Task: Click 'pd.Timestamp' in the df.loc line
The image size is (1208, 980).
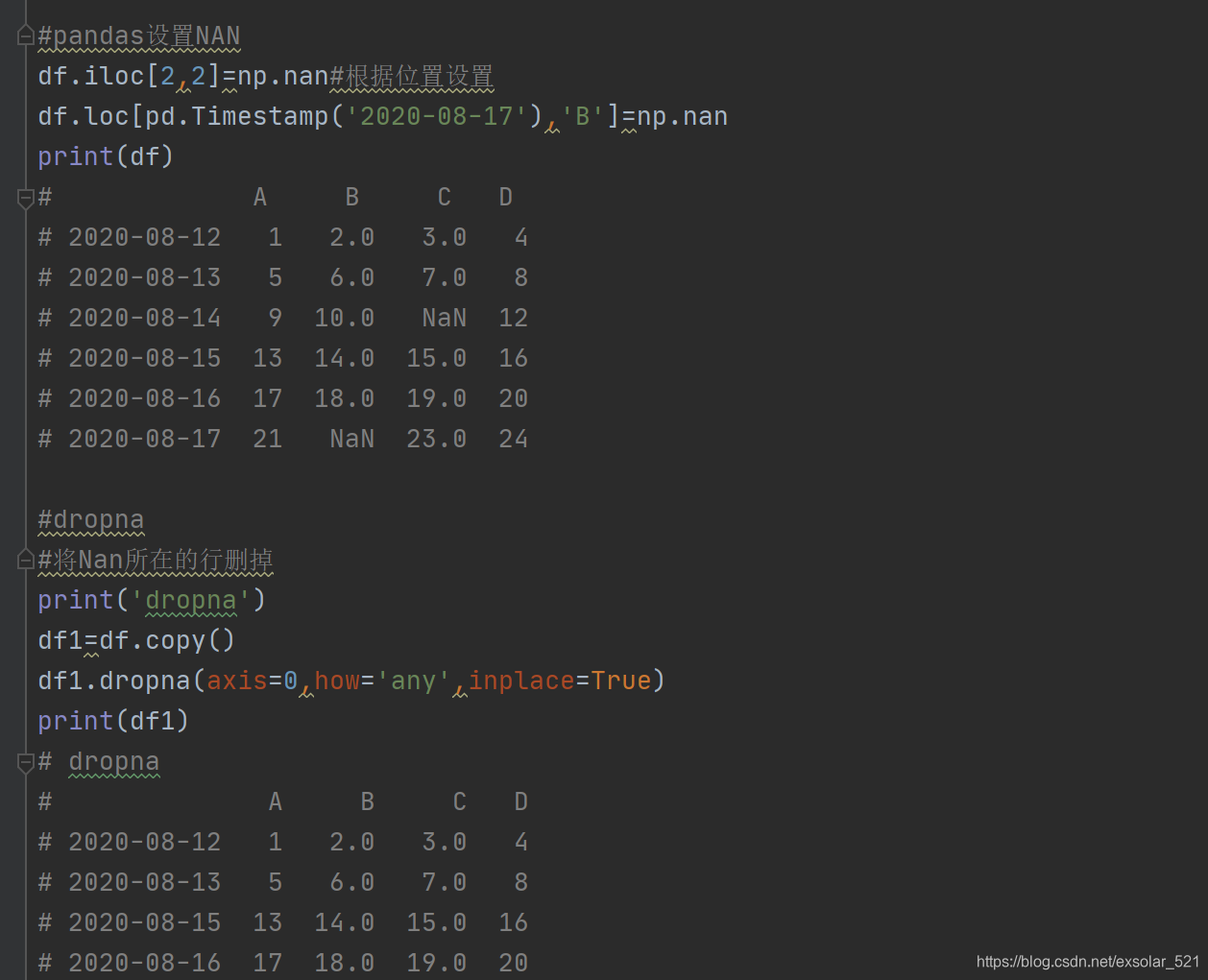Action: click(237, 117)
